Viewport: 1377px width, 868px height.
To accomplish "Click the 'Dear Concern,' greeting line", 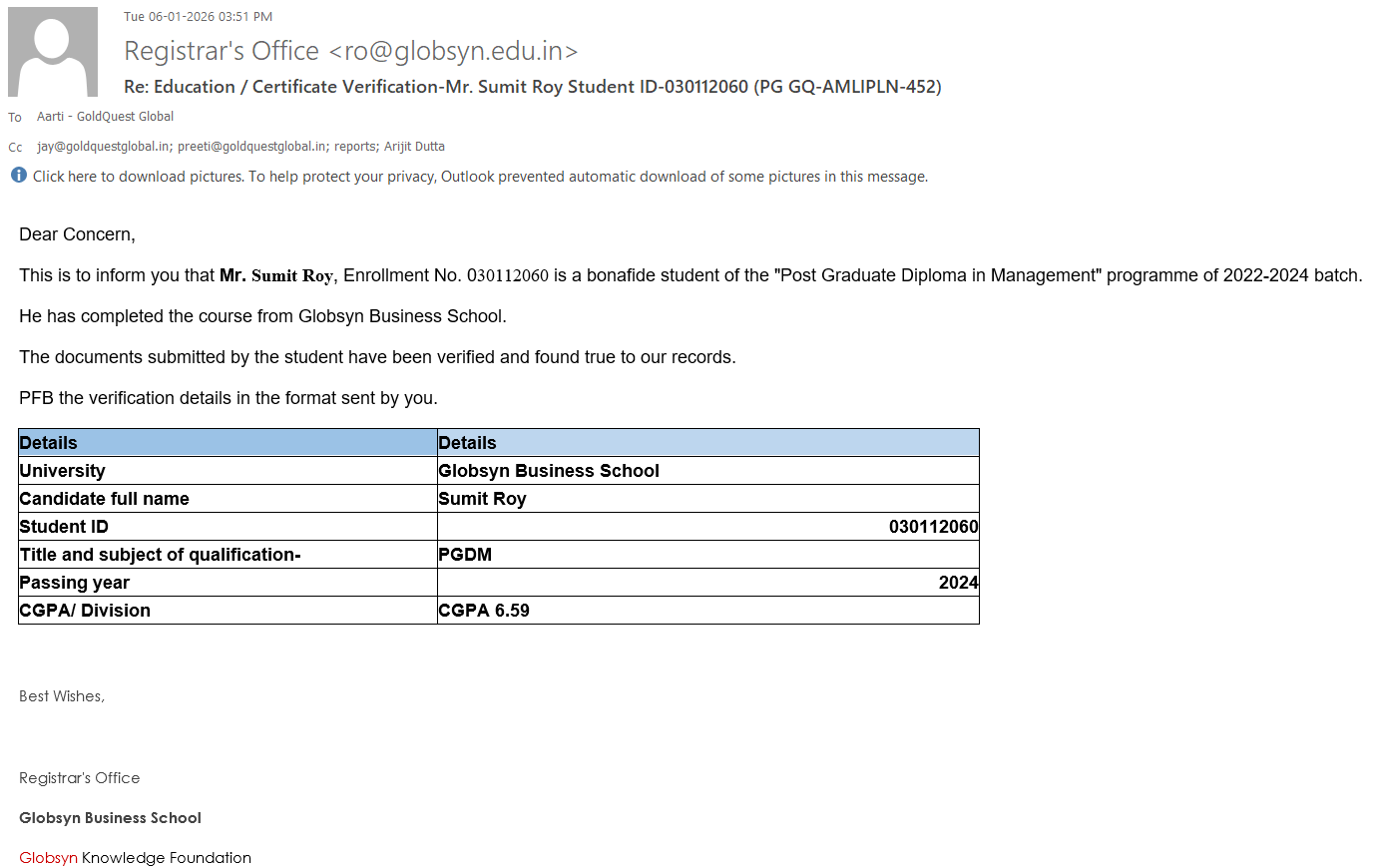I will tap(77, 234).
